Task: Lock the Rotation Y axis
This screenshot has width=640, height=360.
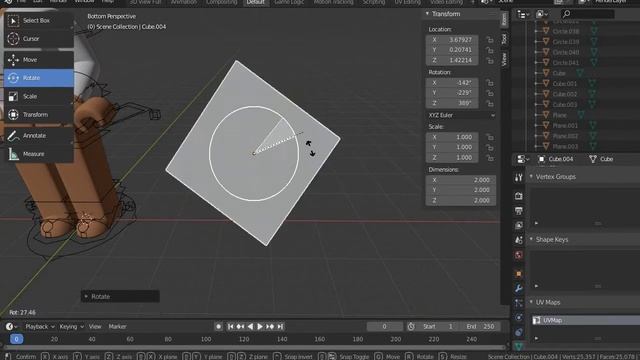Action: [x=489, y=93]
